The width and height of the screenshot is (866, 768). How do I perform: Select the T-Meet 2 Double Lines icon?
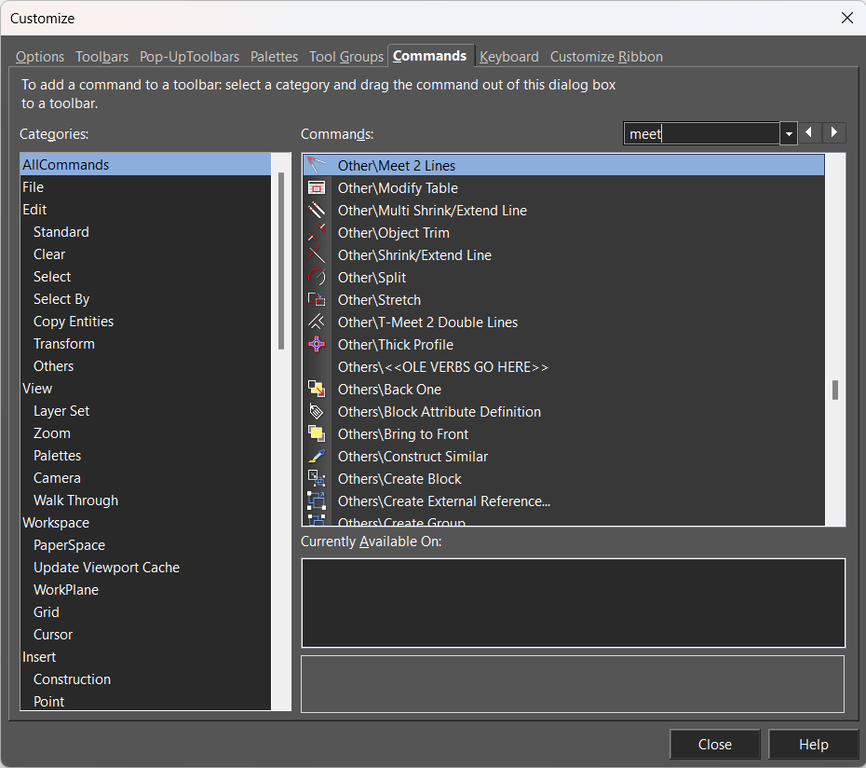(x=317, y=322)
